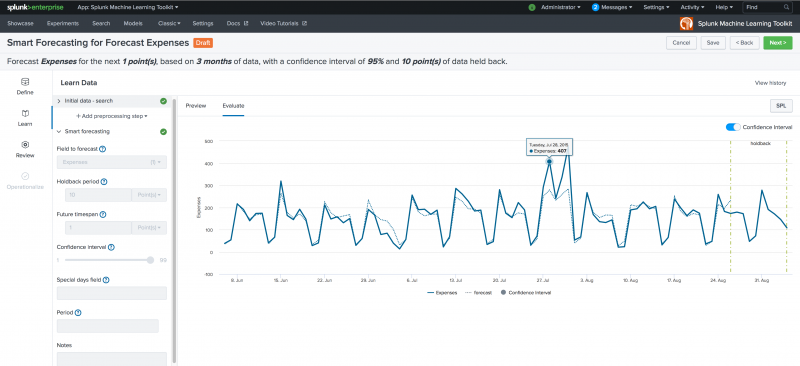Open Field to forecast Expenses dropdown
Viewport: 800px width, 366px height.
(x=111, y=162)
